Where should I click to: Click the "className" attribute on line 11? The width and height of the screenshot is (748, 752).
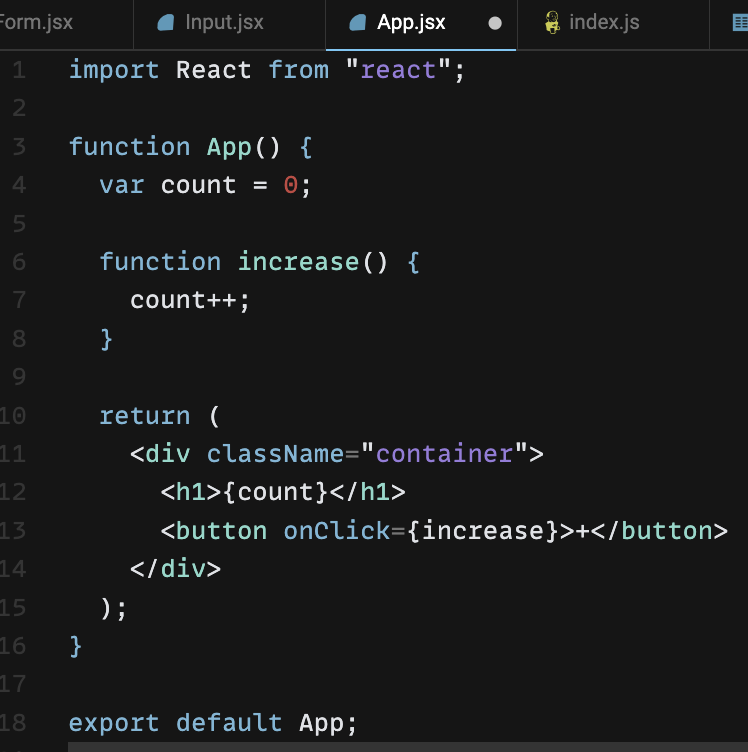click(x=276, y=454)
